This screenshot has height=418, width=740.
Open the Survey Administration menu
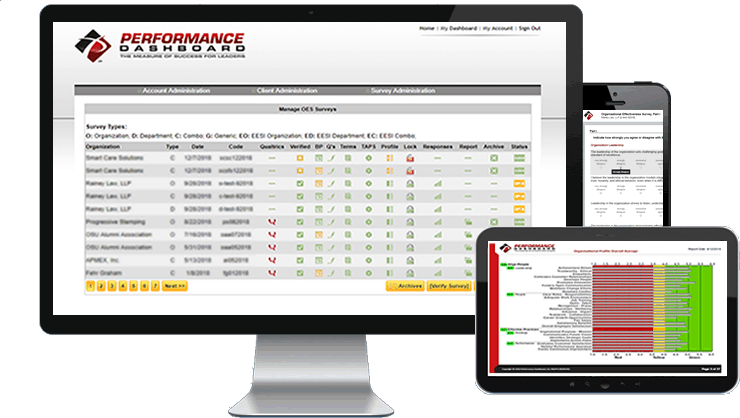tap(403, 91)
